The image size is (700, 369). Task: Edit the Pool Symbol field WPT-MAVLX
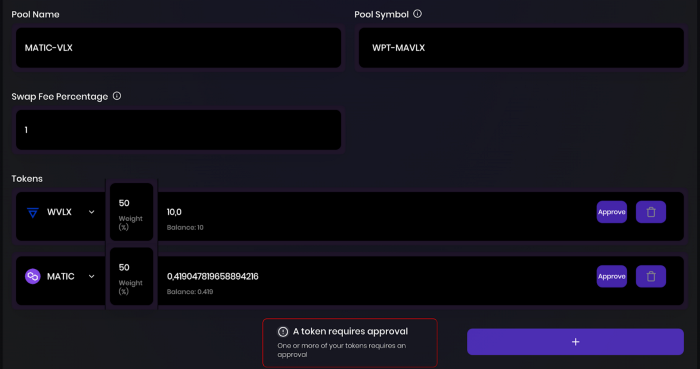click(x=521, y=48)
